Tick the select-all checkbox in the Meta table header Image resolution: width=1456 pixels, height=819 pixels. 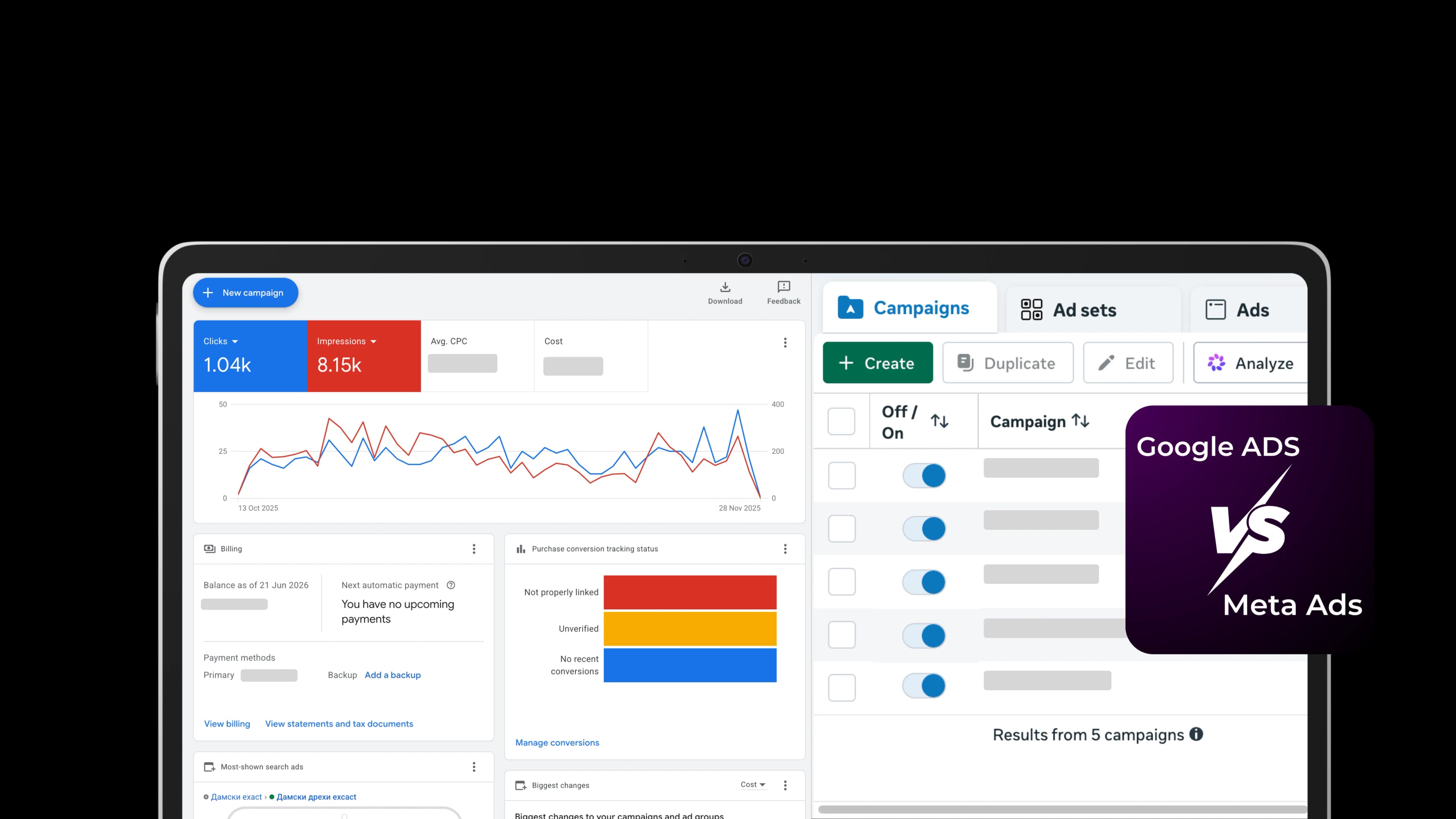tap(841, 421)
